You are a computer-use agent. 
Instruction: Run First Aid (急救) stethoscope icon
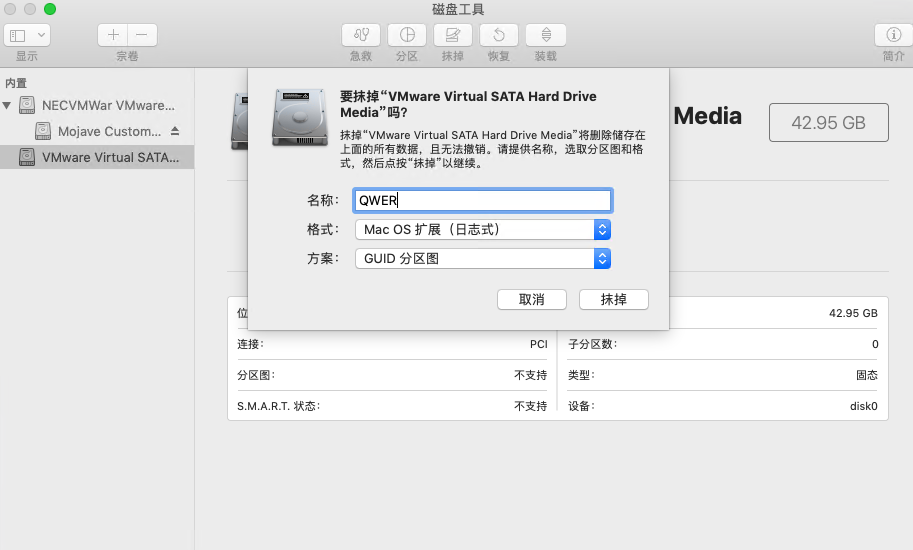[361, 35]
